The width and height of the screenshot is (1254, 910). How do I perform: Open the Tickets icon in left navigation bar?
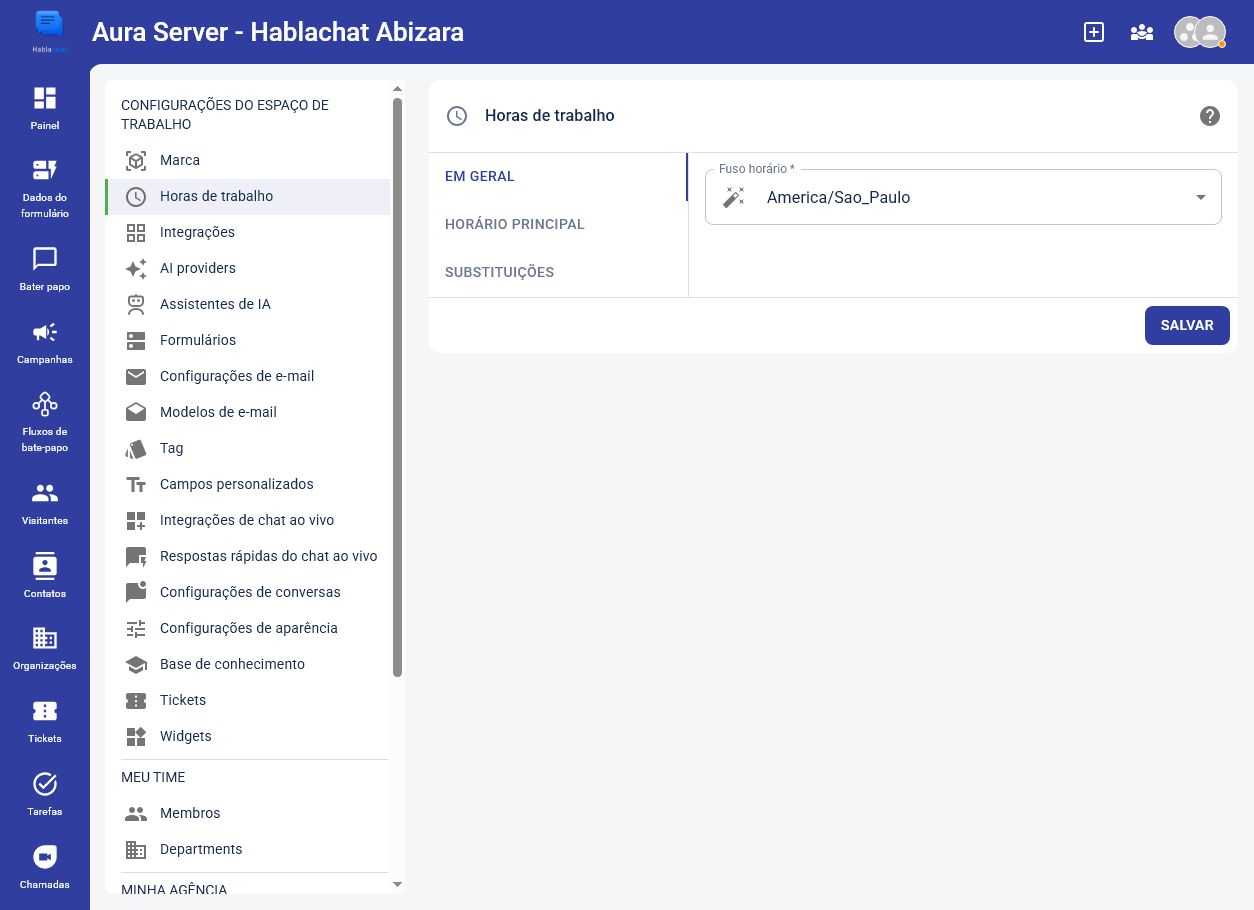pyautogui.click(x=45, y=711)
